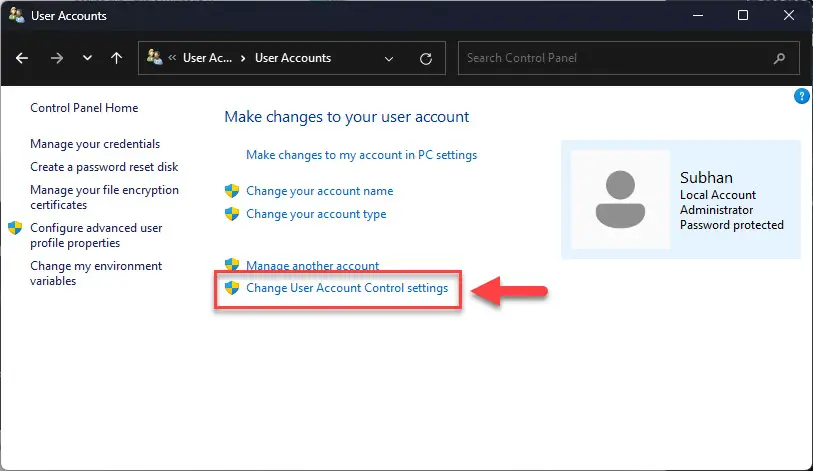Open Create a password reset disk
This screenshot has height=471, width=813.
click(x=104, y=167)
